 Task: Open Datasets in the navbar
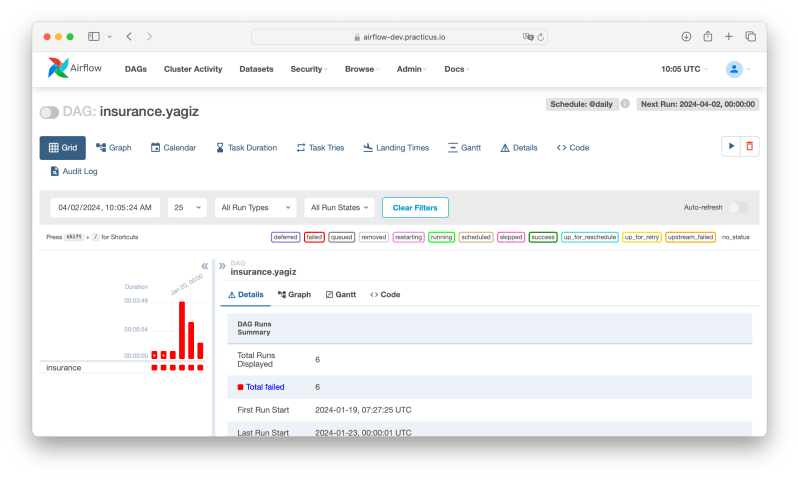point(256,69)
